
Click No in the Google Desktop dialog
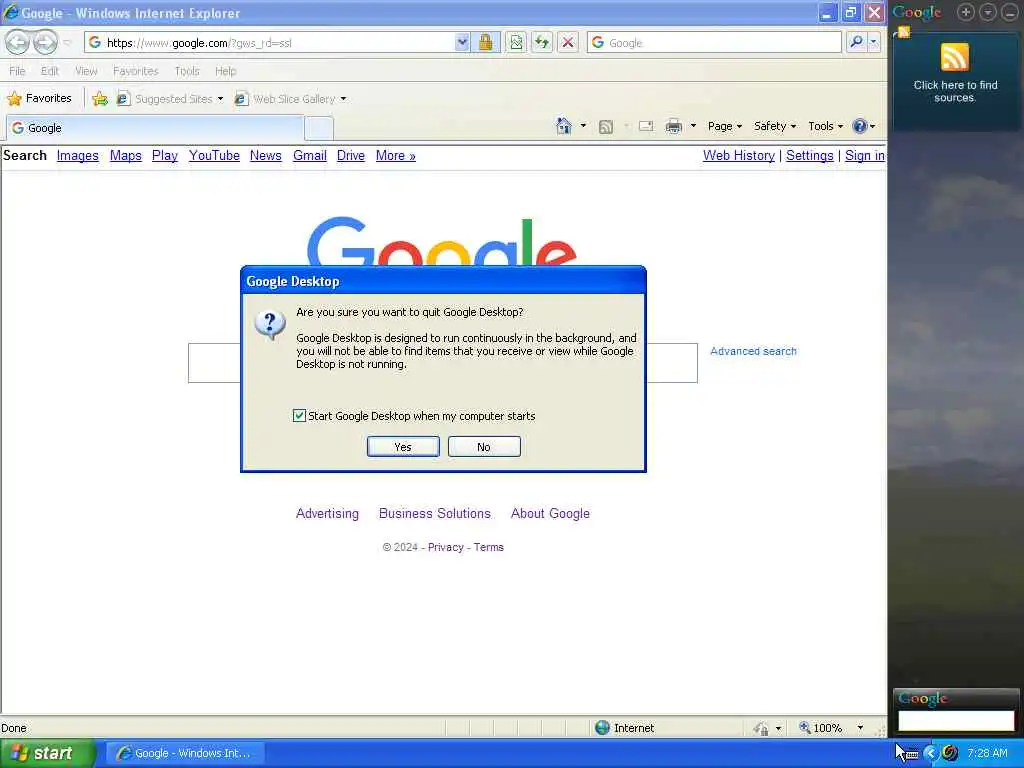(x=484, y=447)
